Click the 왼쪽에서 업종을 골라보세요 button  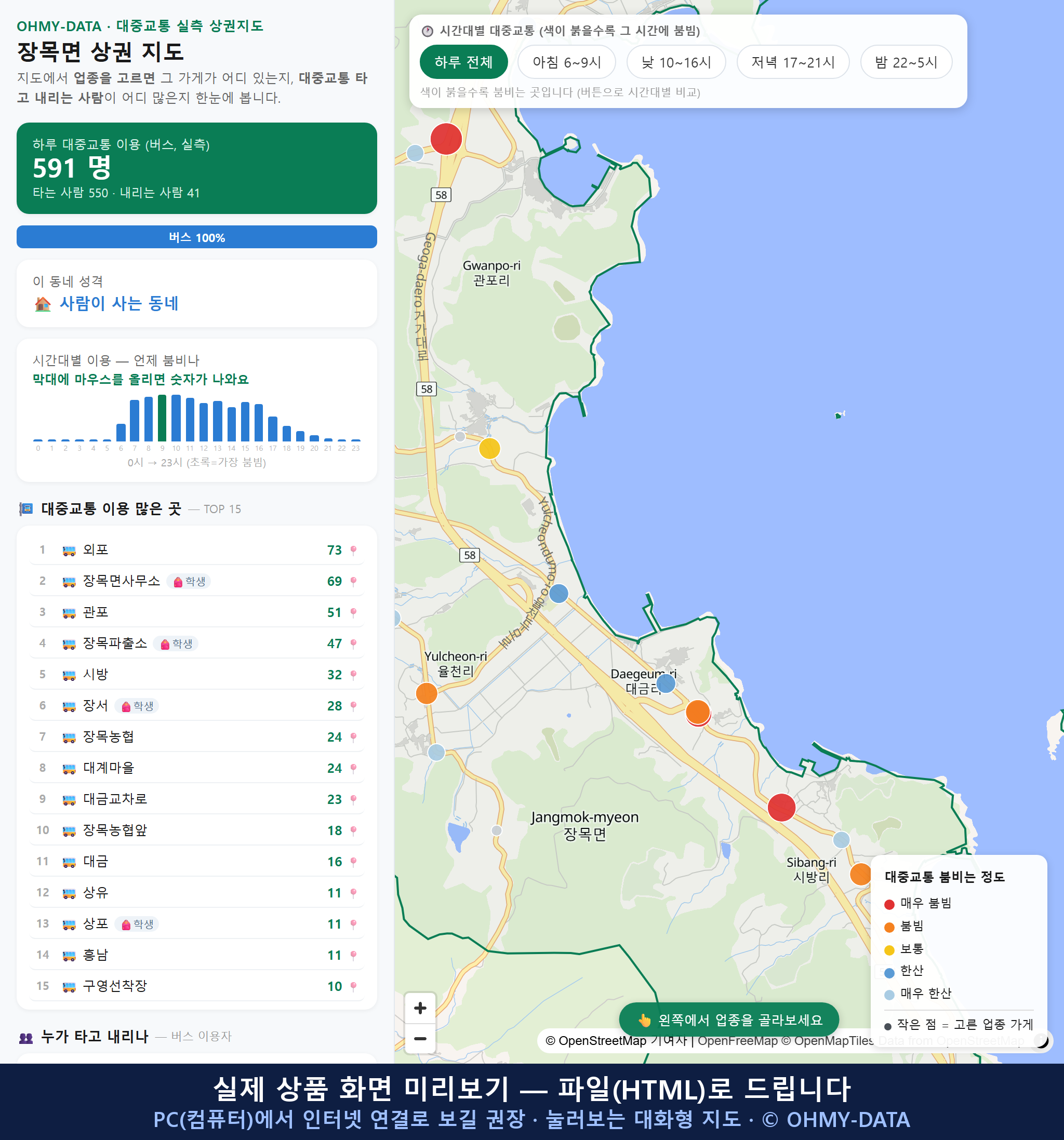729,1020
